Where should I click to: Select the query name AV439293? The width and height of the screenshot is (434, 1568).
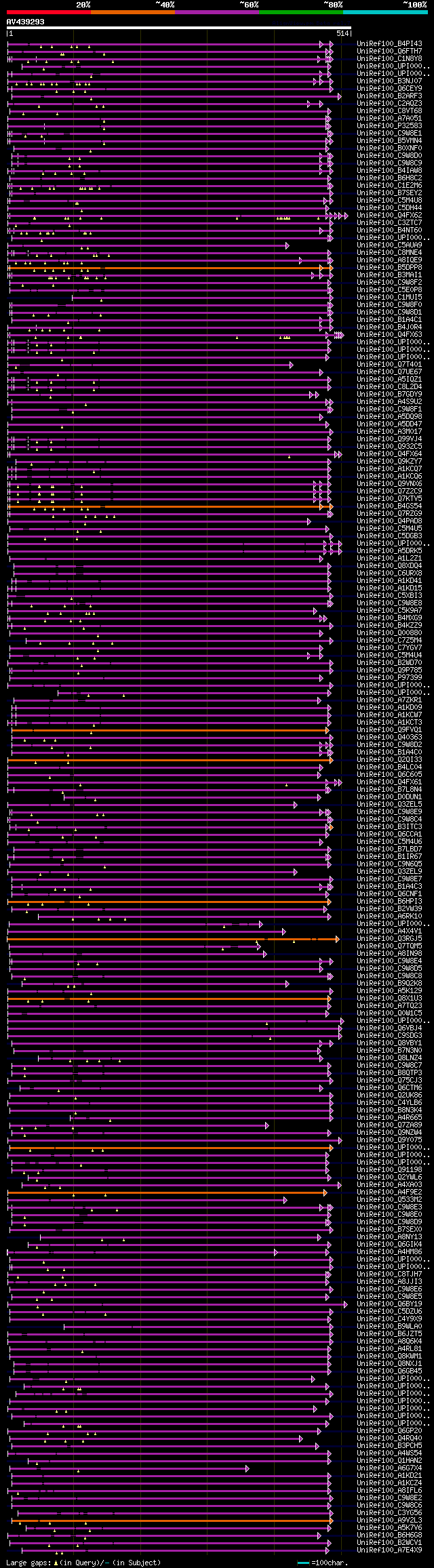pos(26,22)
